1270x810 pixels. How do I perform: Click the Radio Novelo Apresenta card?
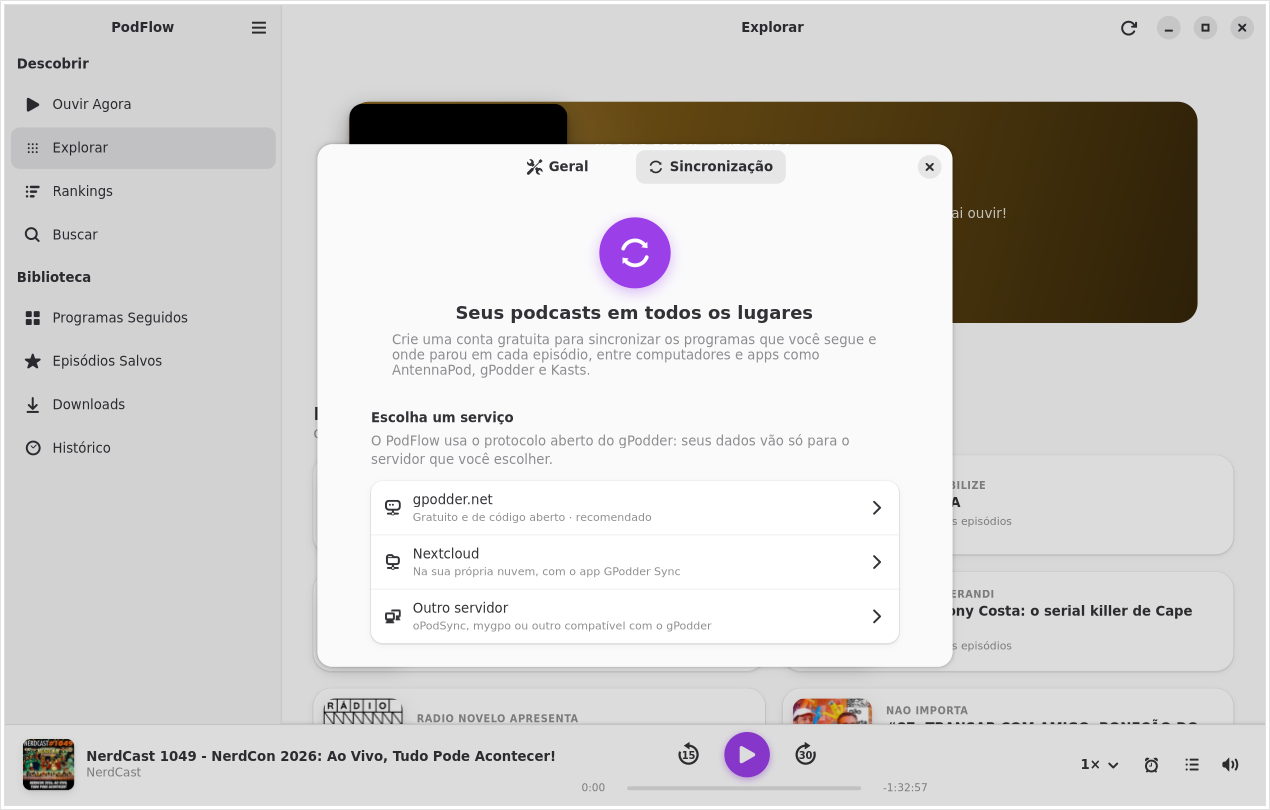539,707
